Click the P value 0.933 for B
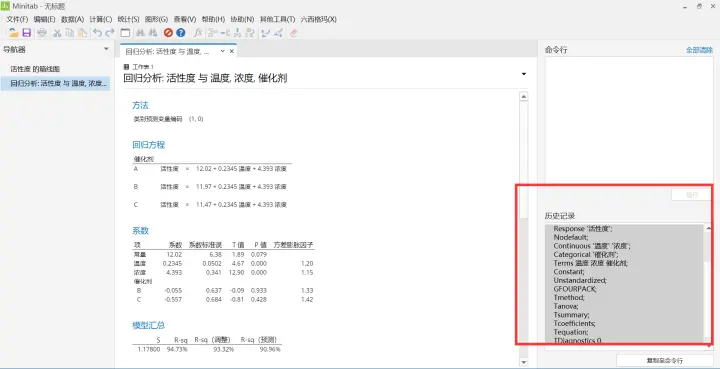Screen dimensions: 720x369 pyautogui.click(x=259, y=291)
